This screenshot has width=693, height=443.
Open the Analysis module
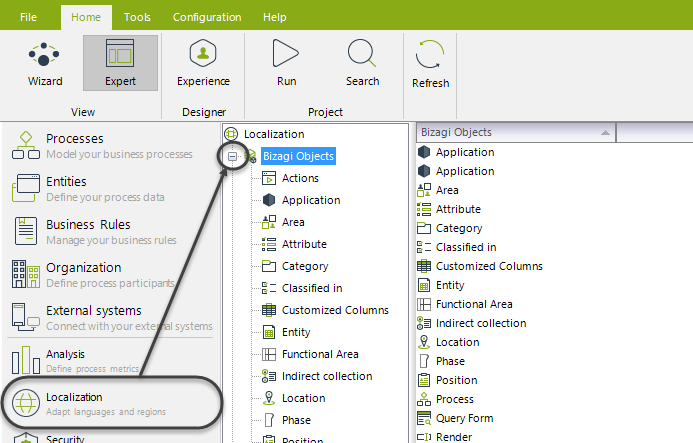[x=75, y=360]
